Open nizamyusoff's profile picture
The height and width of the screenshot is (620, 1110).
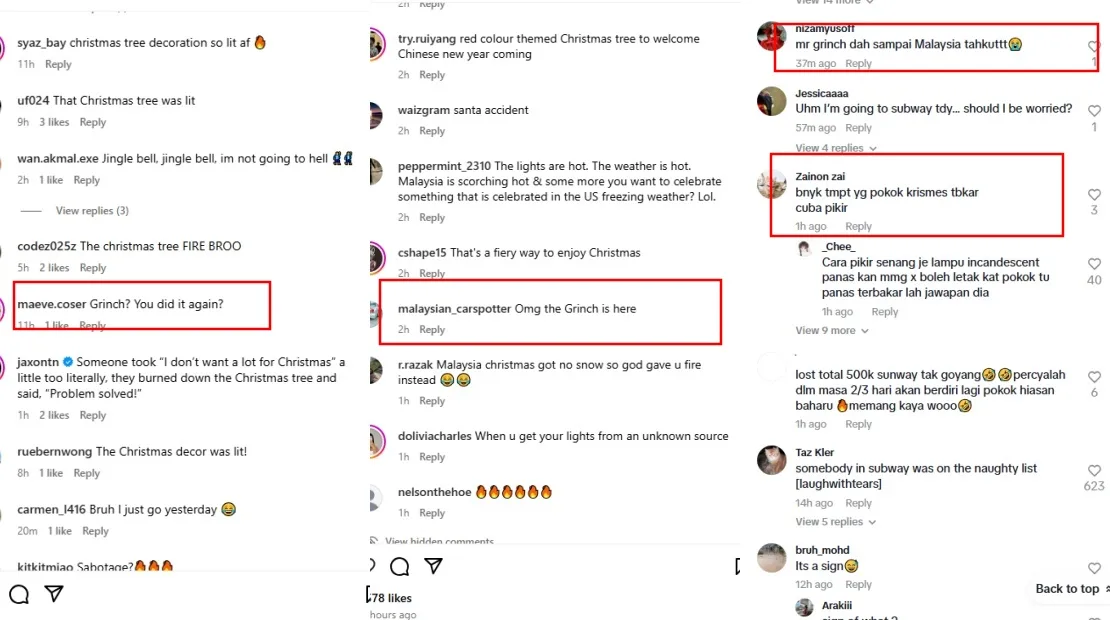(771, 37)
